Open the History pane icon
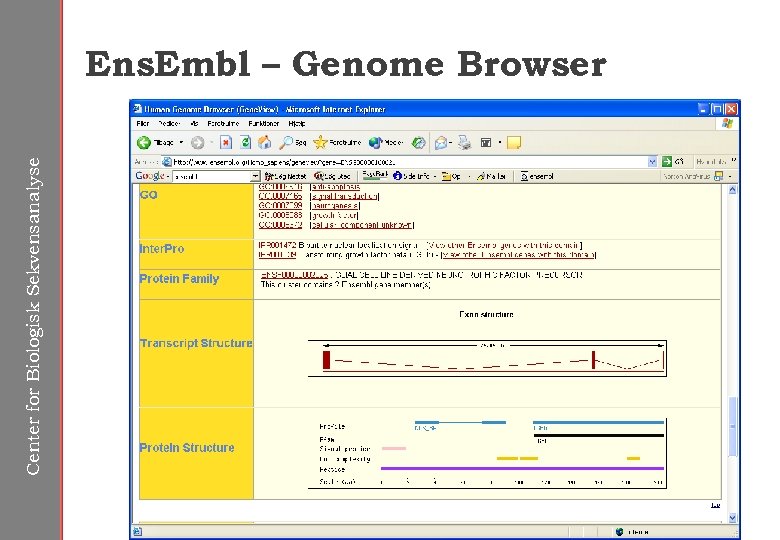This screenshot has width=780, height=540. [418, 143]
